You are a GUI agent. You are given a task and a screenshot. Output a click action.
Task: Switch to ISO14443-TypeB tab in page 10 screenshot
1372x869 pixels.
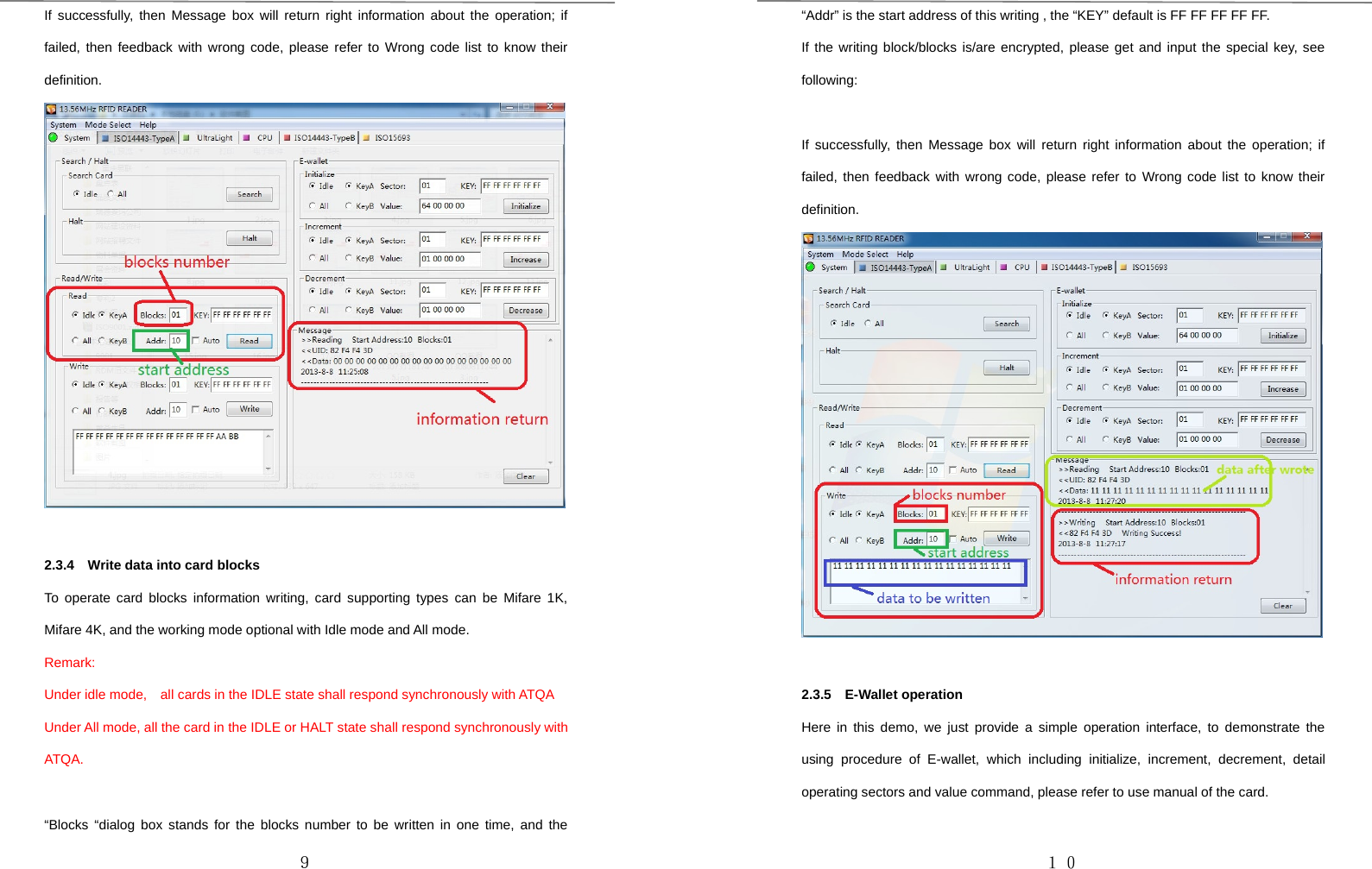tap(1077, 267)
